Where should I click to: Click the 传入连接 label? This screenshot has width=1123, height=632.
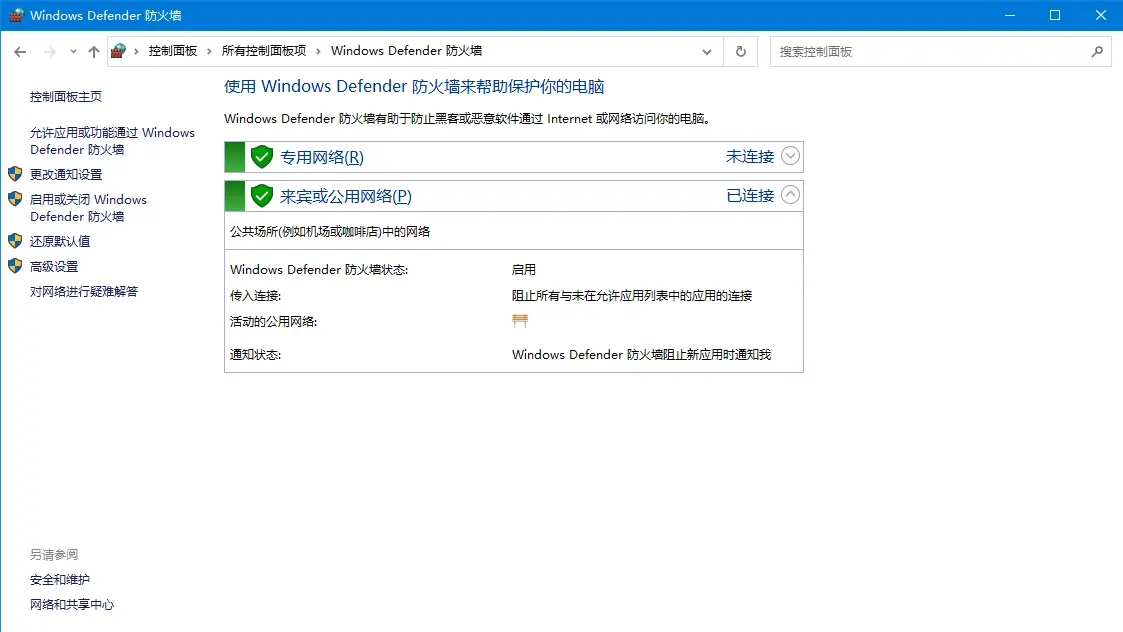click(255, 296)
